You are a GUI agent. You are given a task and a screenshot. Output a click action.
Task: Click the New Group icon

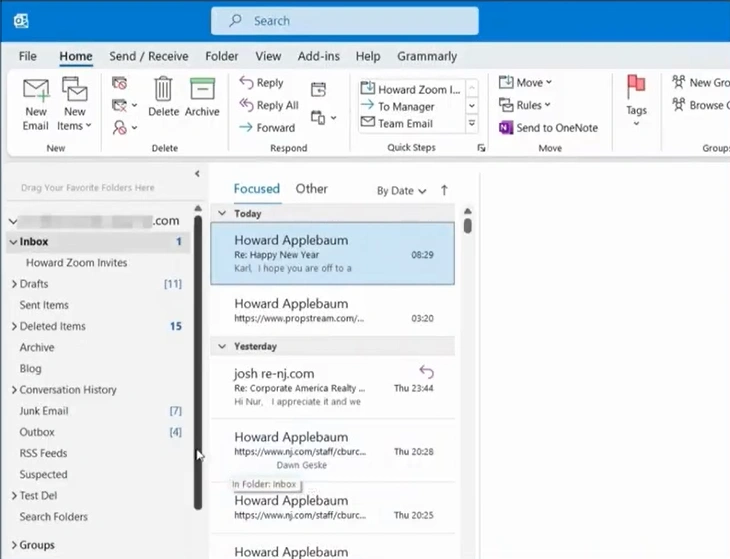pos(679,82)
